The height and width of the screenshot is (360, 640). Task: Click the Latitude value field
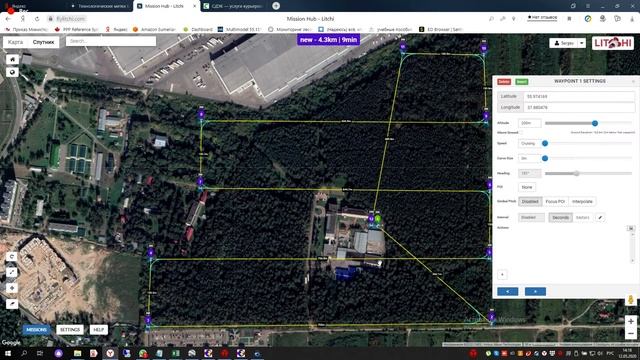click(579, 97)
